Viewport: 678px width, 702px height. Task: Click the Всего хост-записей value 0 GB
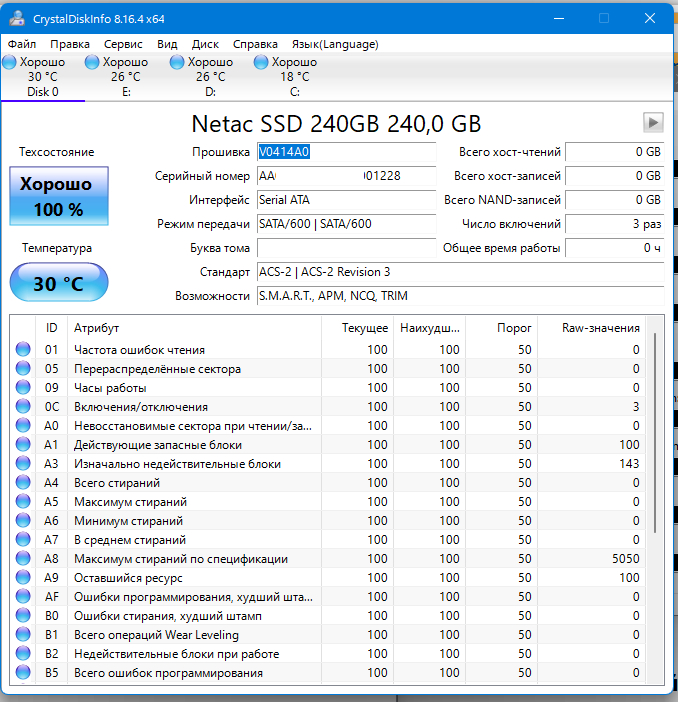[614, 176]
